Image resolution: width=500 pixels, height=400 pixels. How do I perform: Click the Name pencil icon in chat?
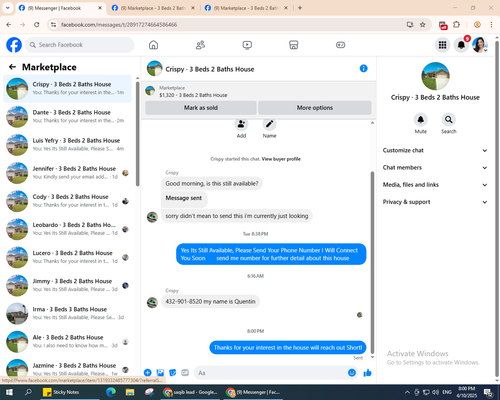[x=269, y=125]
